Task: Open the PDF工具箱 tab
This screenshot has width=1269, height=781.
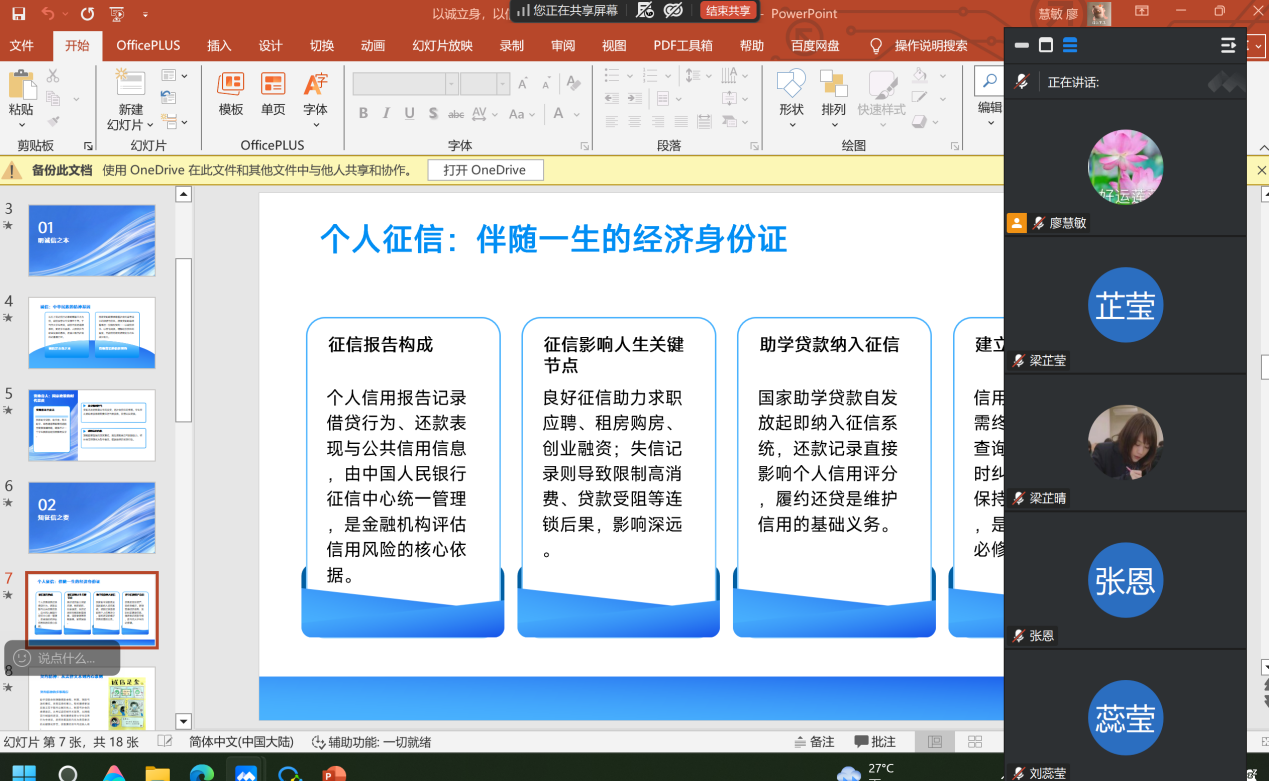Action: (682, 45)
